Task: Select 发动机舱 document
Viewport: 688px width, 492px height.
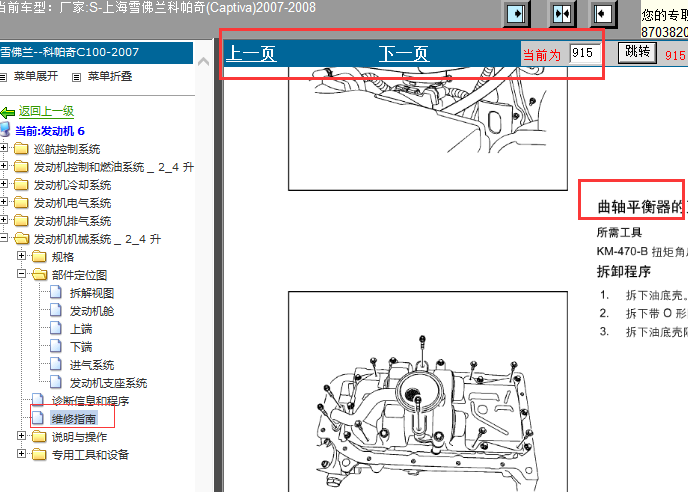Action: pos(92,311)
